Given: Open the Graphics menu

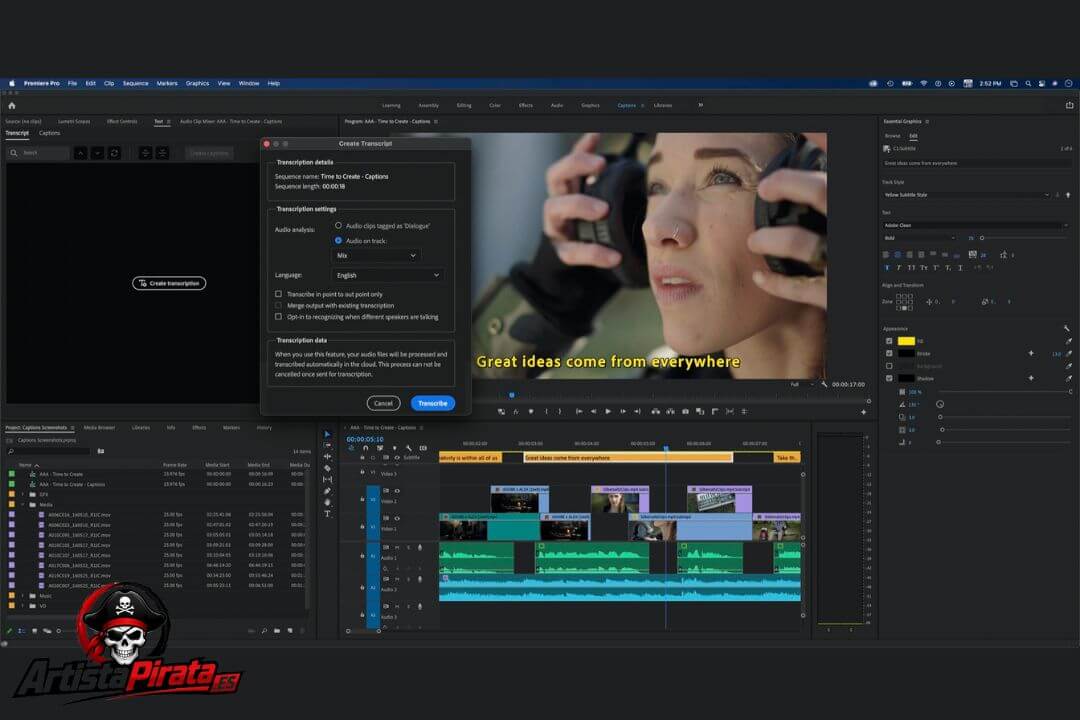Looking at the screenshot, I should (x=197, y=83).
